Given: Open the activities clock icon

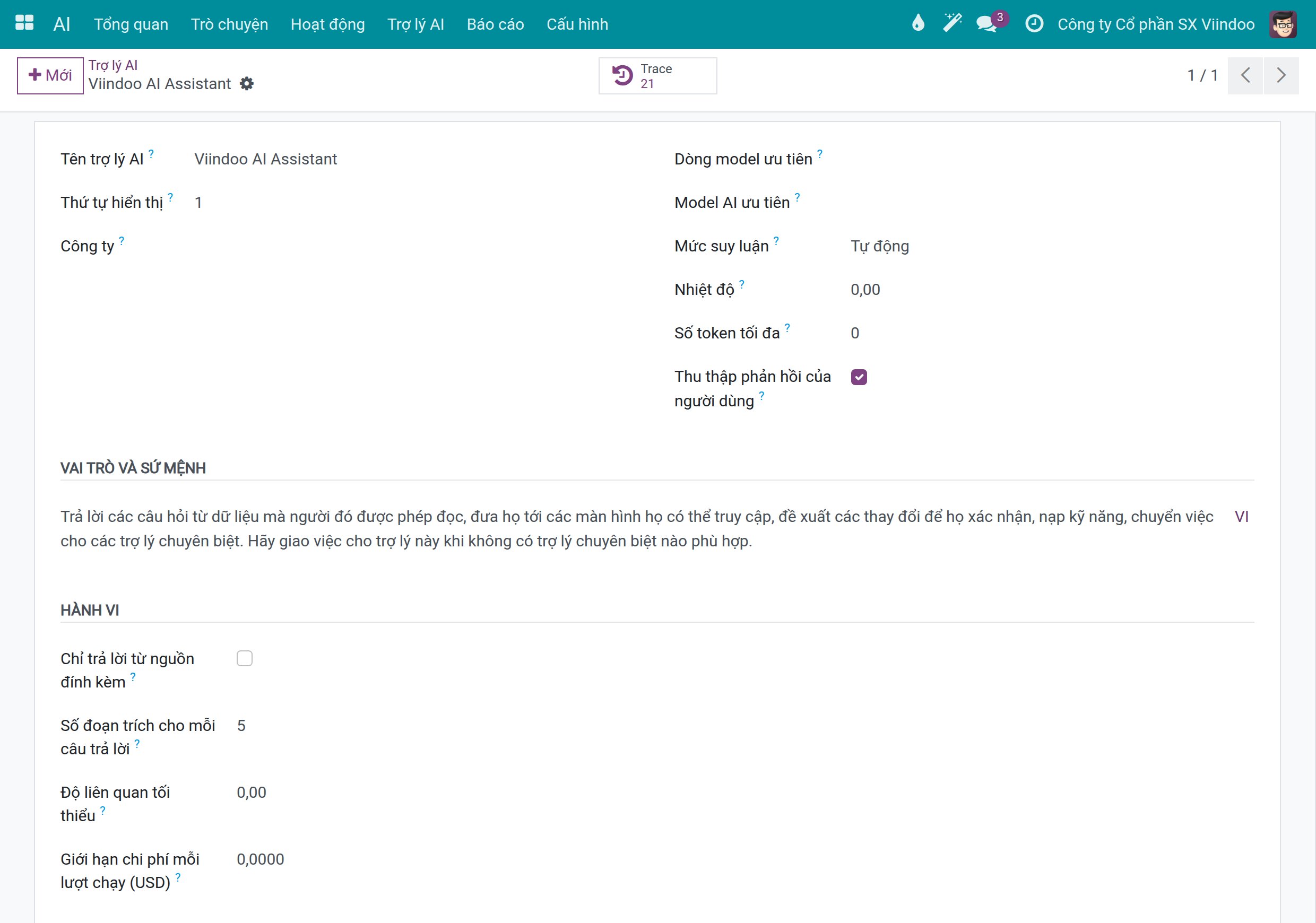Looking at the screenshot, I should (1034, 23).
